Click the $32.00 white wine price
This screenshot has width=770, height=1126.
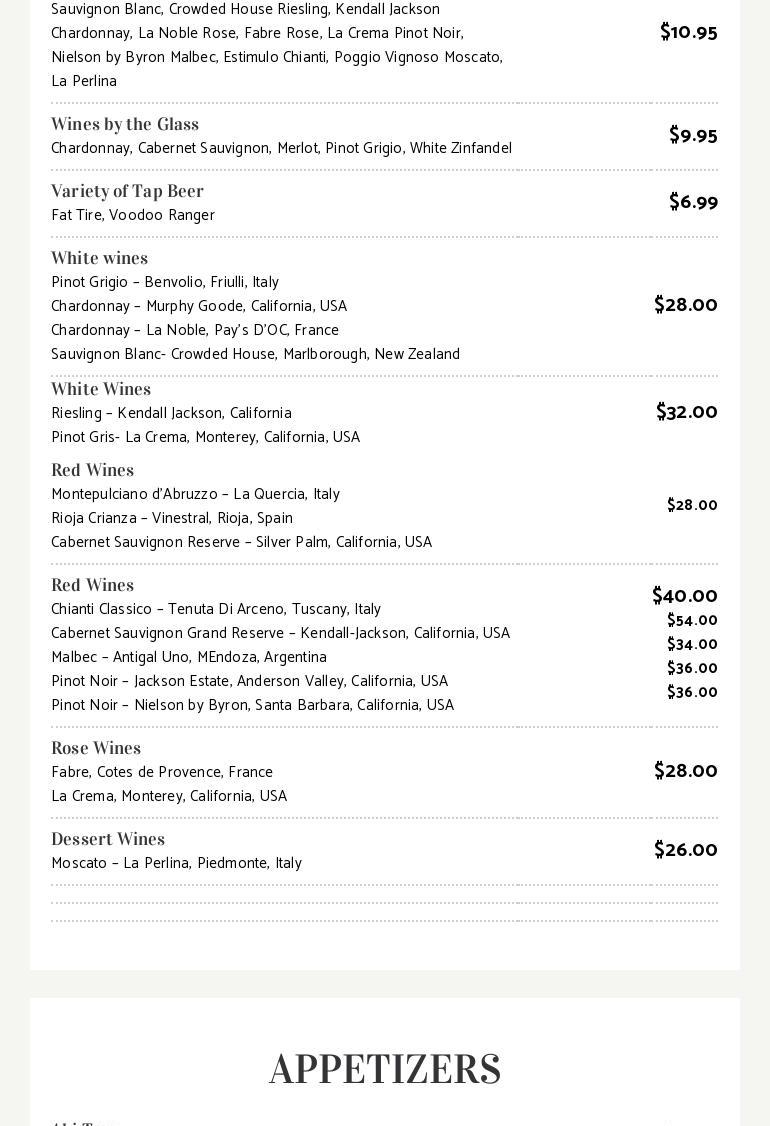(686, 412)
